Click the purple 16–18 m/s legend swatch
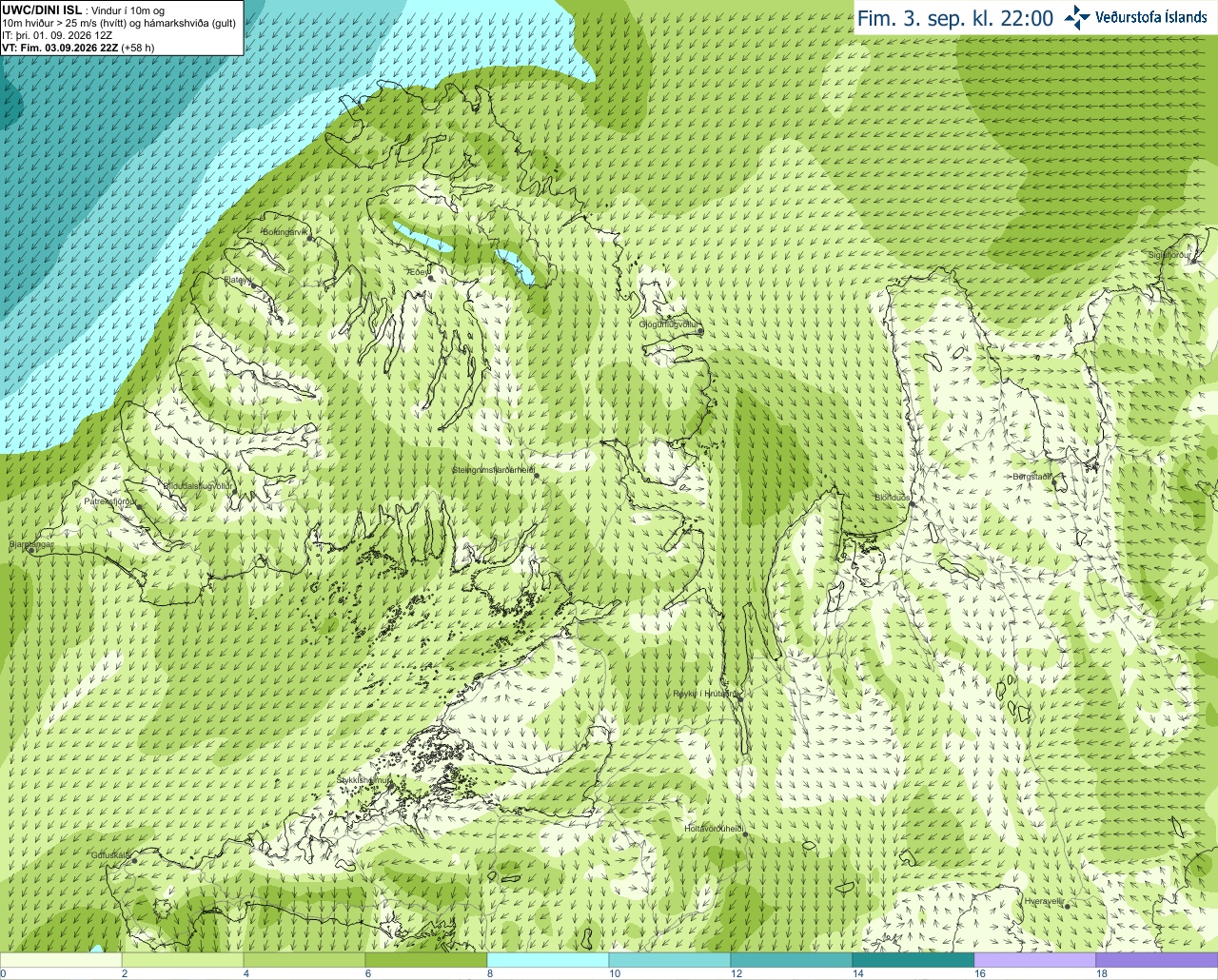 [x=1034, y=960]
